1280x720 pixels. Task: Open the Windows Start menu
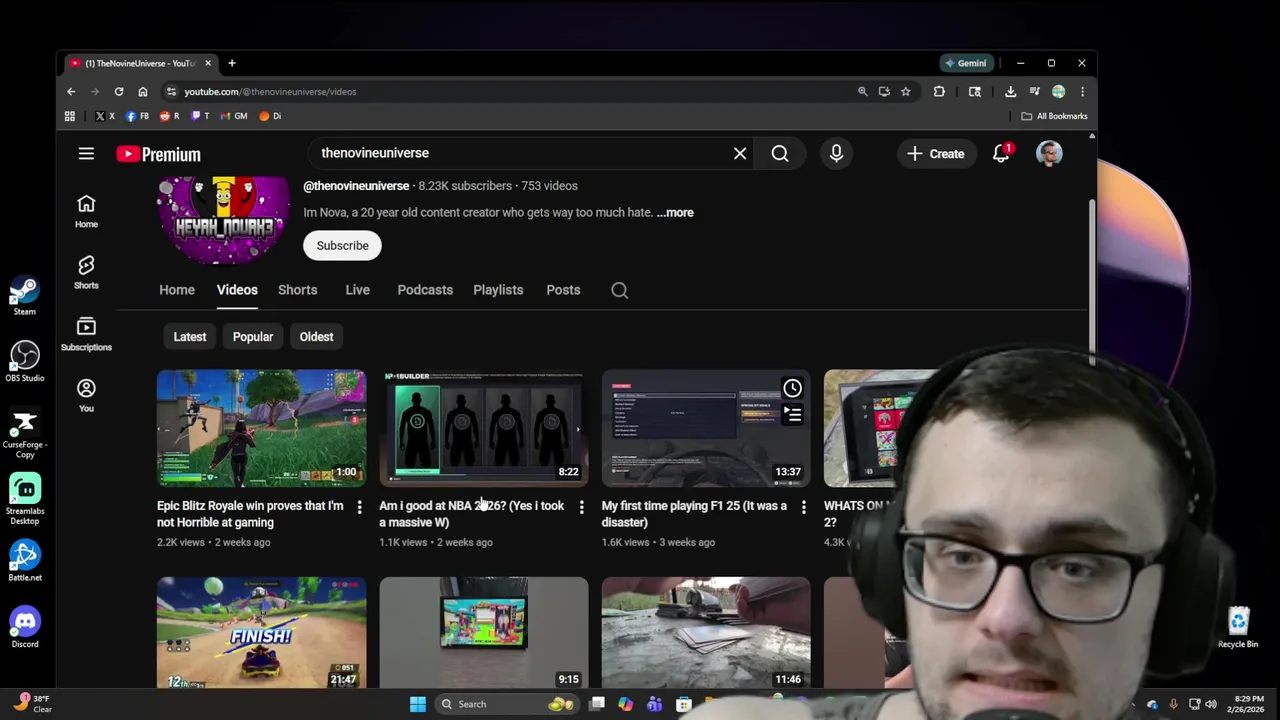pos(418,704)
